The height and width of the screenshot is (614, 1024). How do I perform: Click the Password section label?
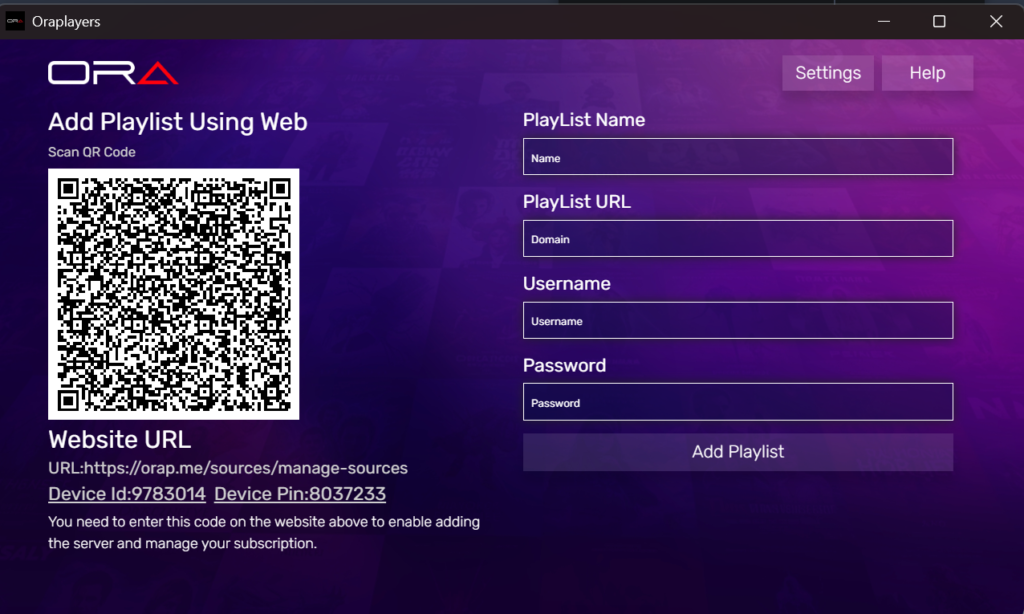(564, 365)
